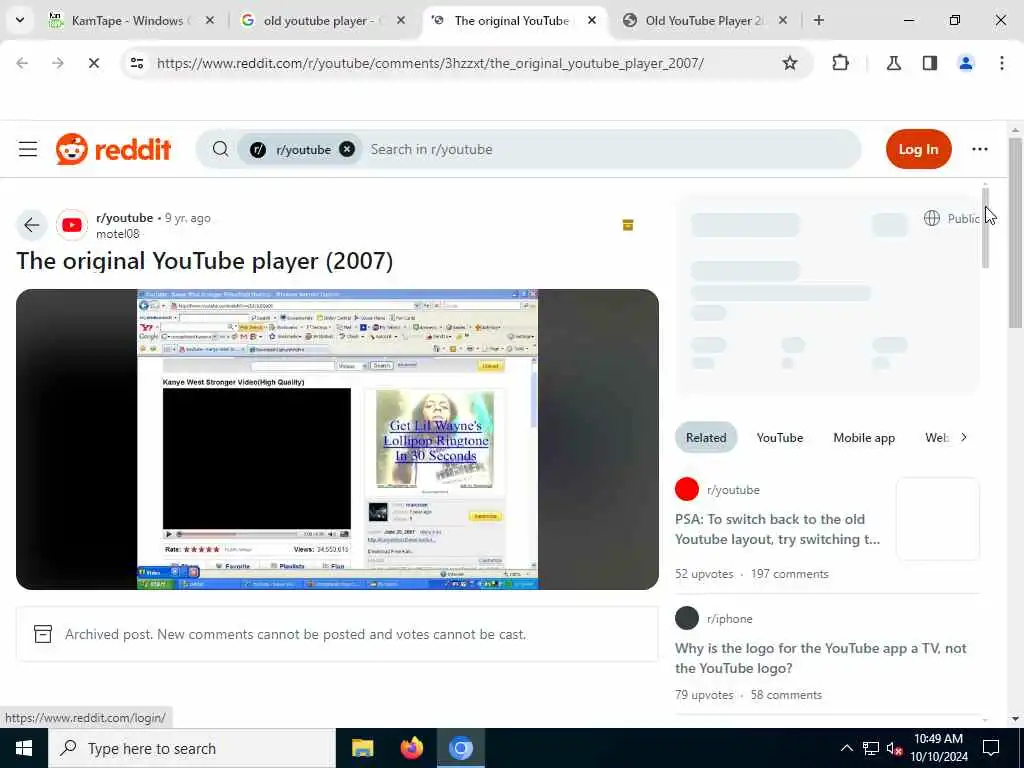
Task: Open Firefox from the taskbar
Action: (x=411, y=748)
